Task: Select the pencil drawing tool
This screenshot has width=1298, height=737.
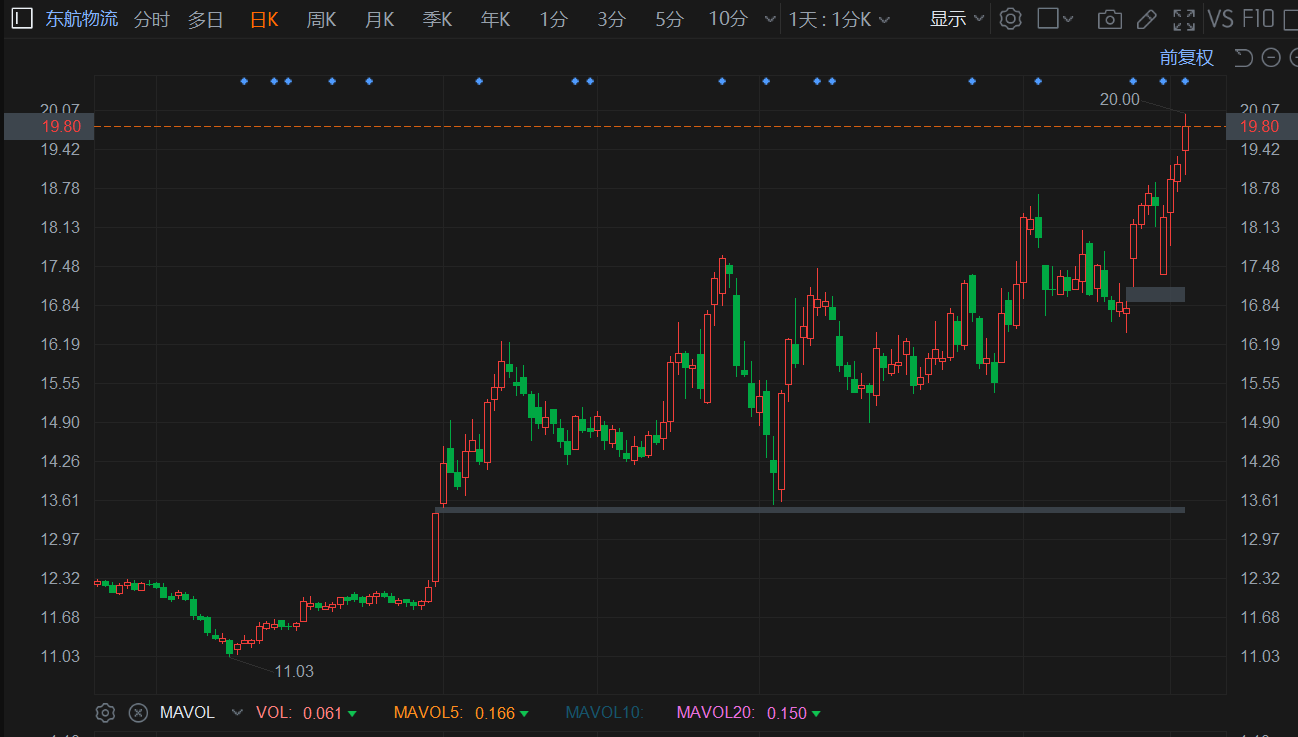Action: tap(1147, 19)
